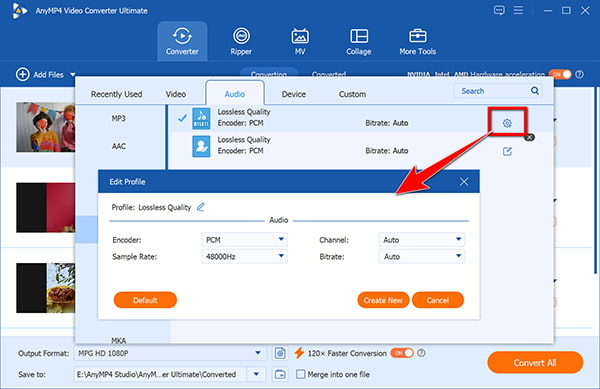Open the MV maker module
Viewport: 600px width, 389px height.
300,41
